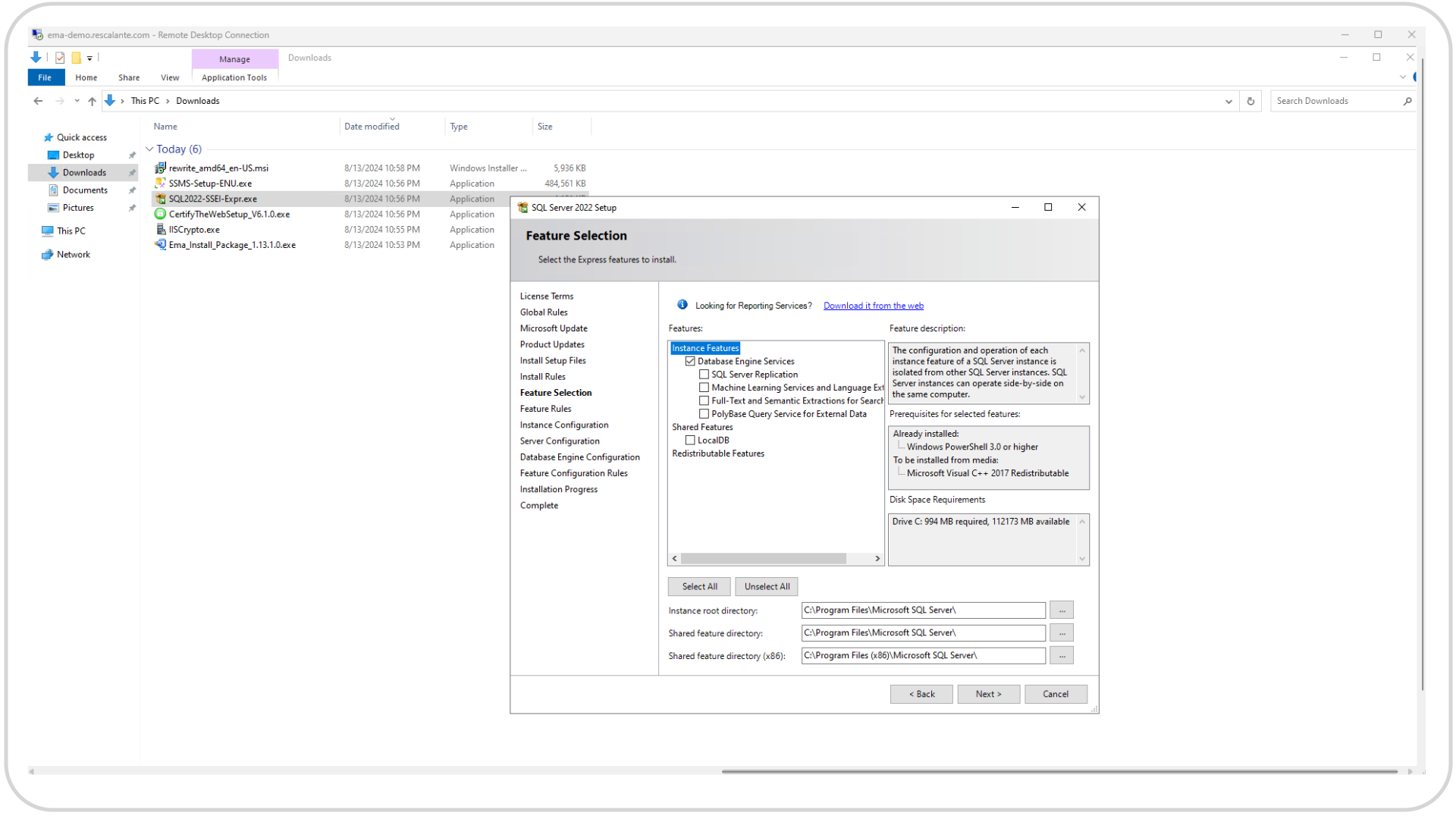Click the features list horizontal scrollbar
Screen dimensions: 1456x819
[x=764, y=558]
